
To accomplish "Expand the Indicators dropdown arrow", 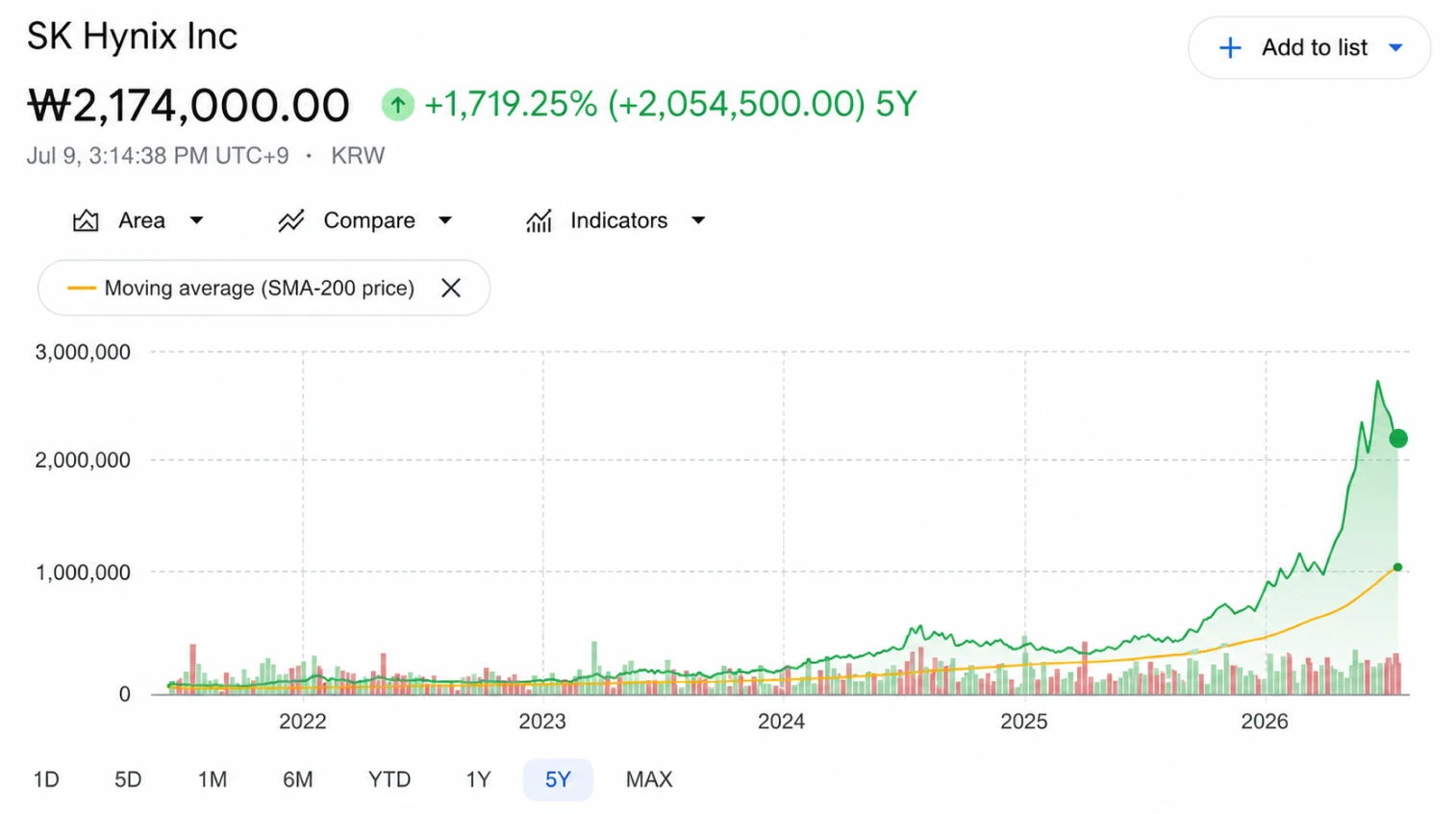I will [x=698, y=221].
